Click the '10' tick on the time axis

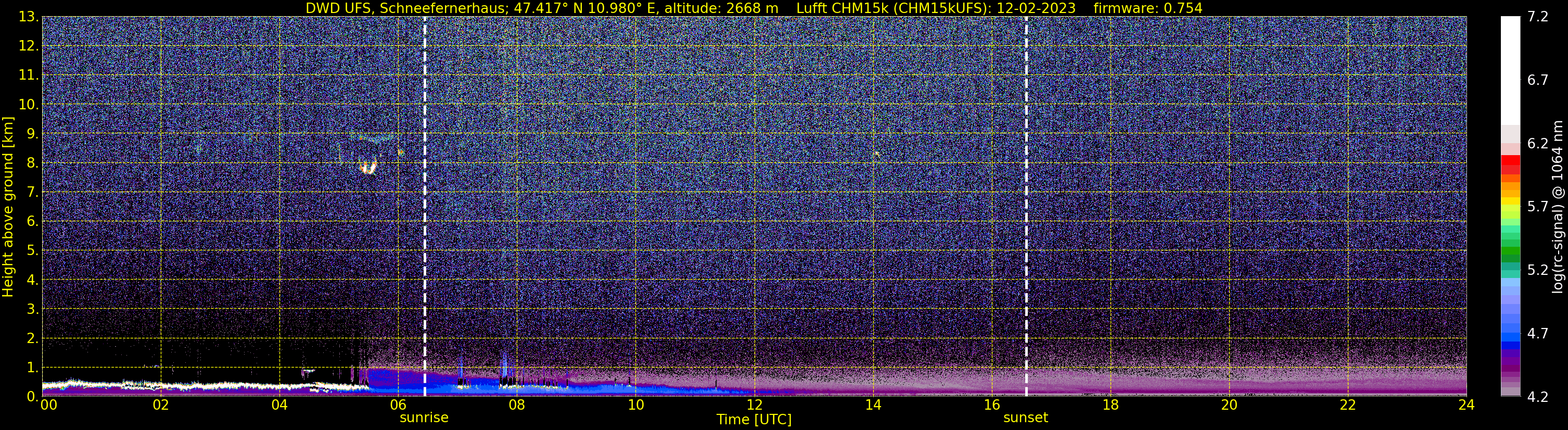coord(635,405)
